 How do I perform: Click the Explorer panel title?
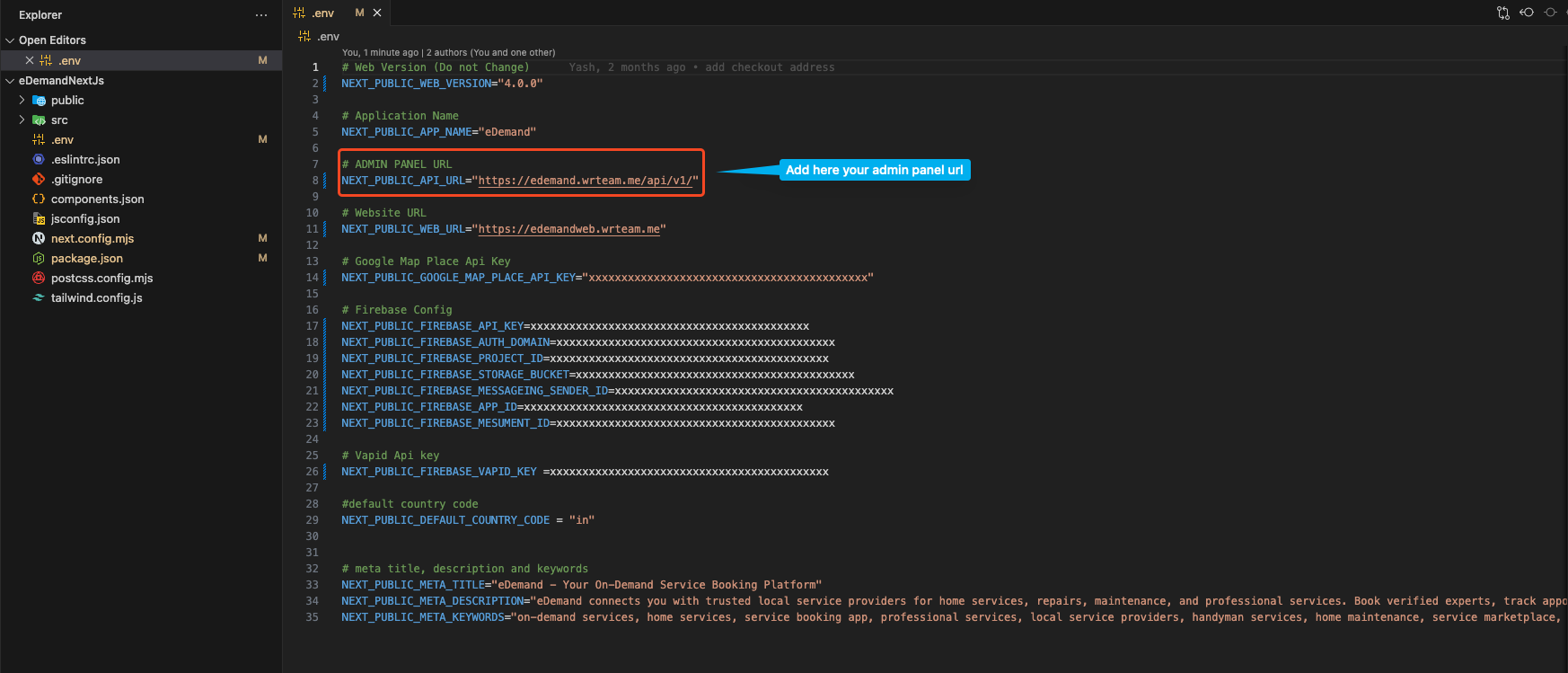40,15
